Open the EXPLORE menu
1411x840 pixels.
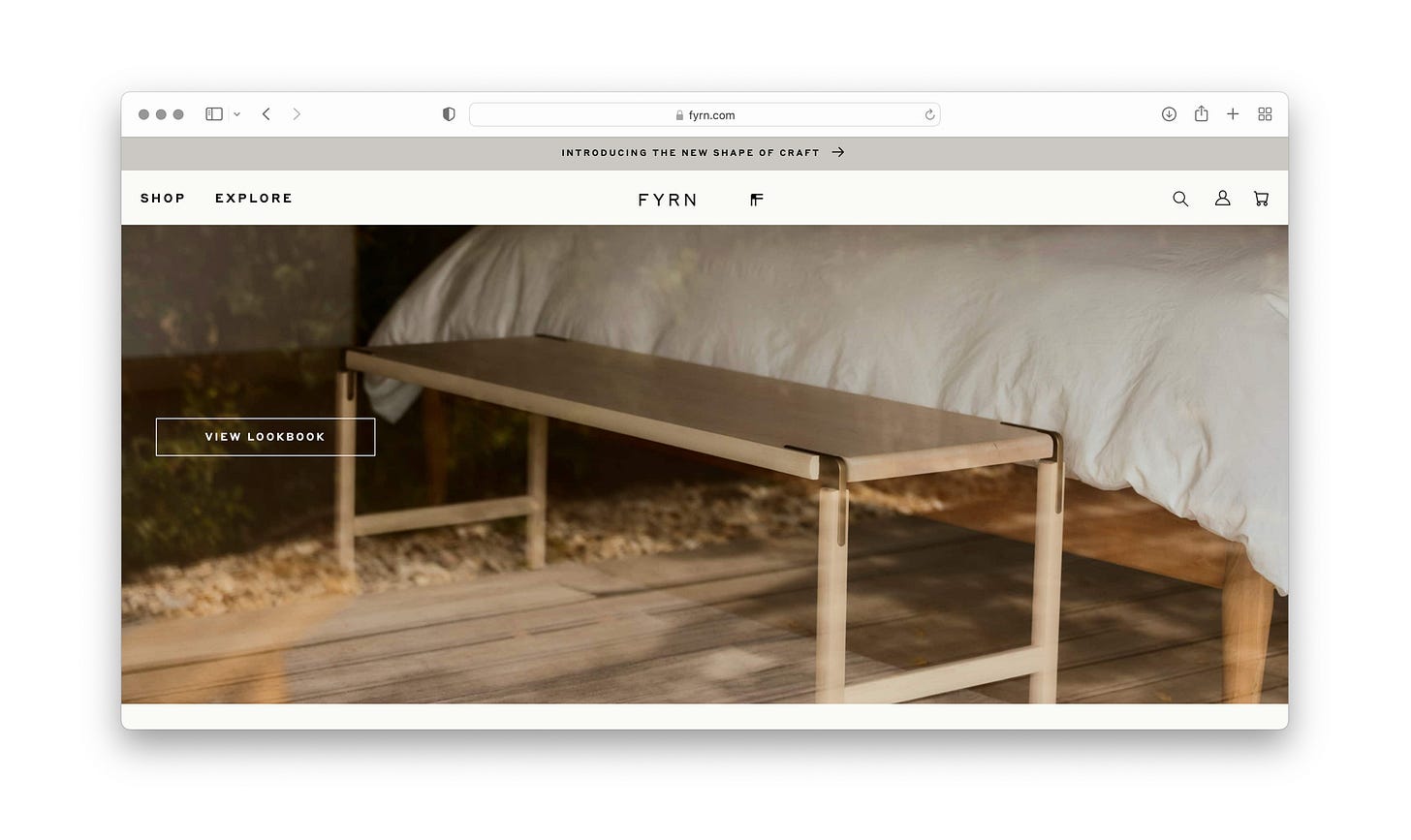(254, 198)
